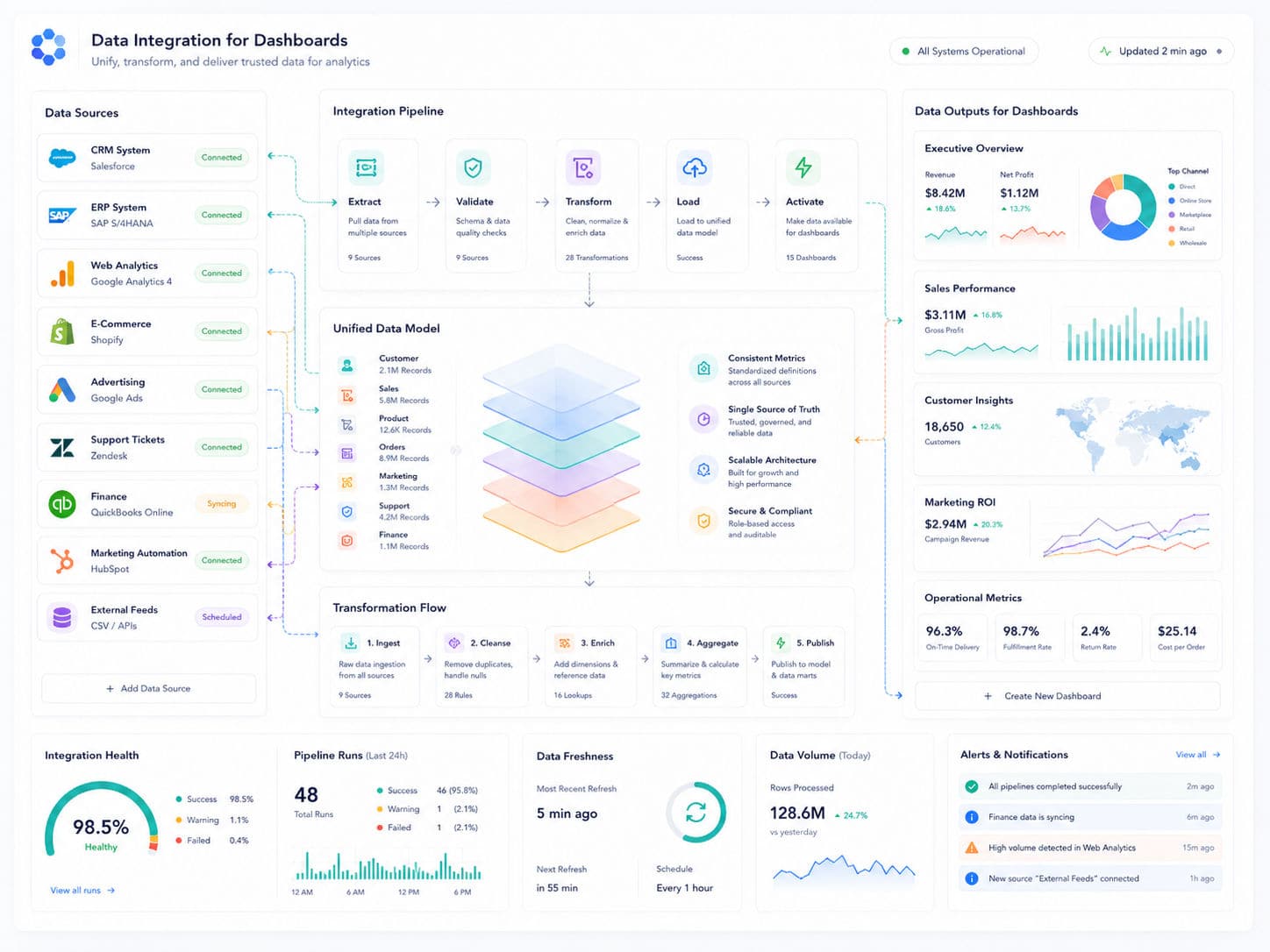Click the Top Channel donut chart
1270x952 pixels.
[1123, 208]
